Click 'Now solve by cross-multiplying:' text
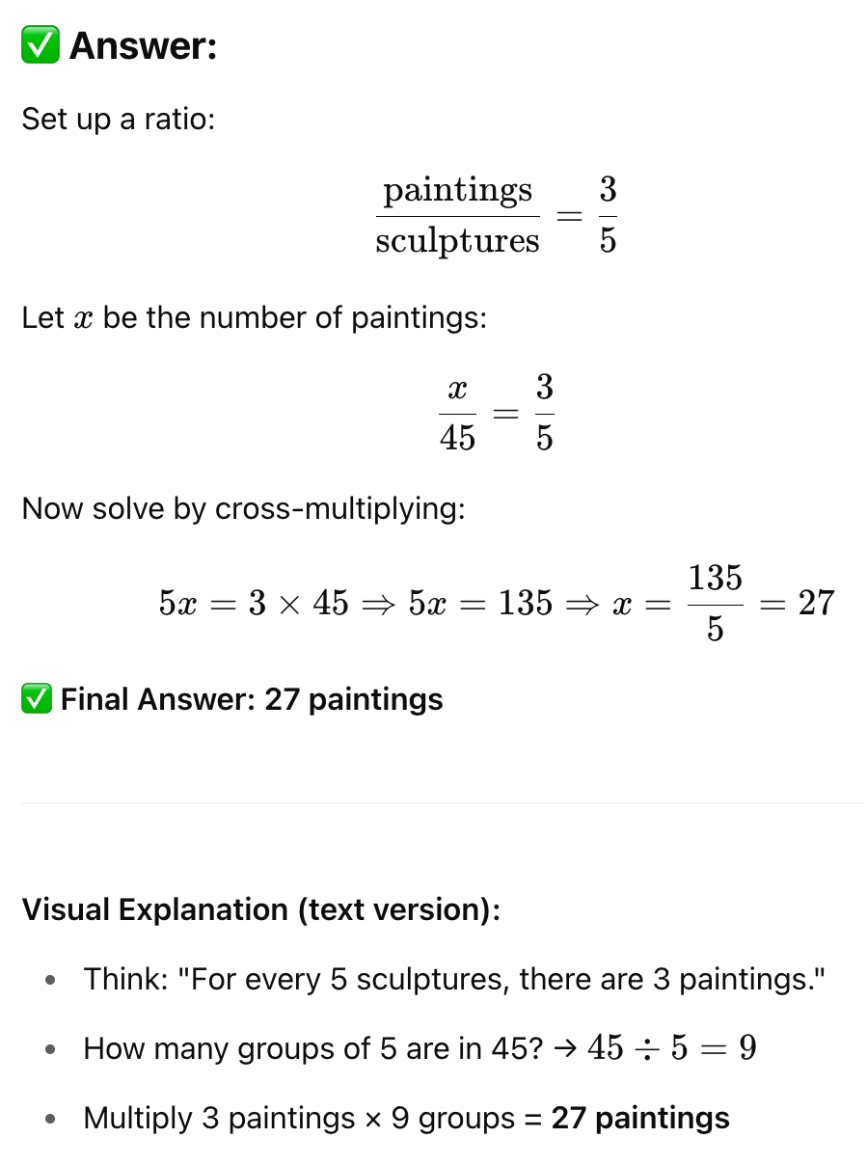 click(243, 509)
